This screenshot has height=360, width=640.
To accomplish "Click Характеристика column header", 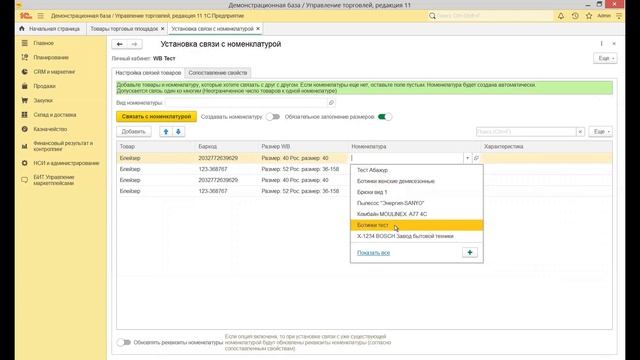I will 546,147.
